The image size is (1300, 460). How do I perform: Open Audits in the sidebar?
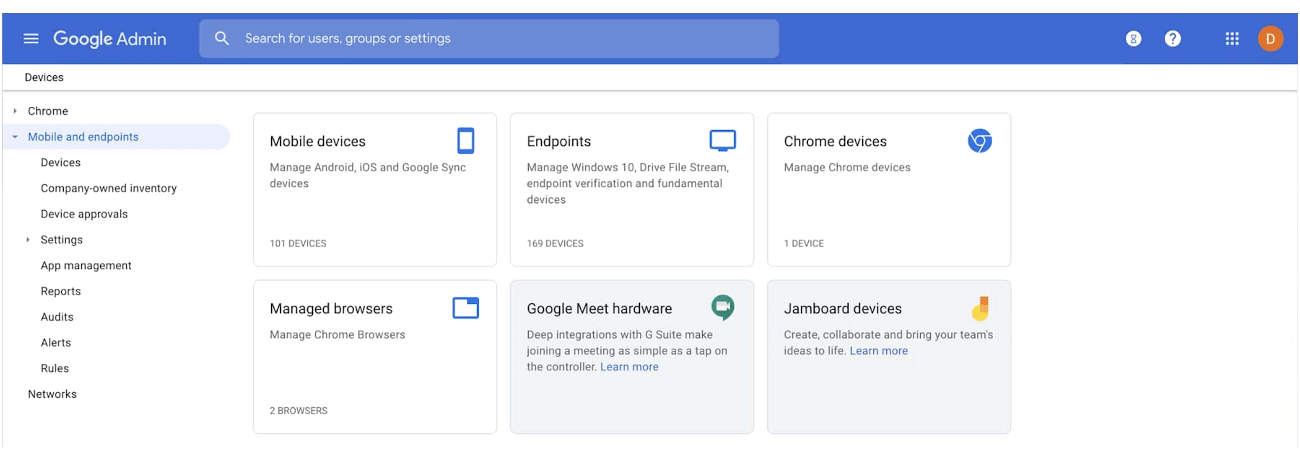[57, 317]
